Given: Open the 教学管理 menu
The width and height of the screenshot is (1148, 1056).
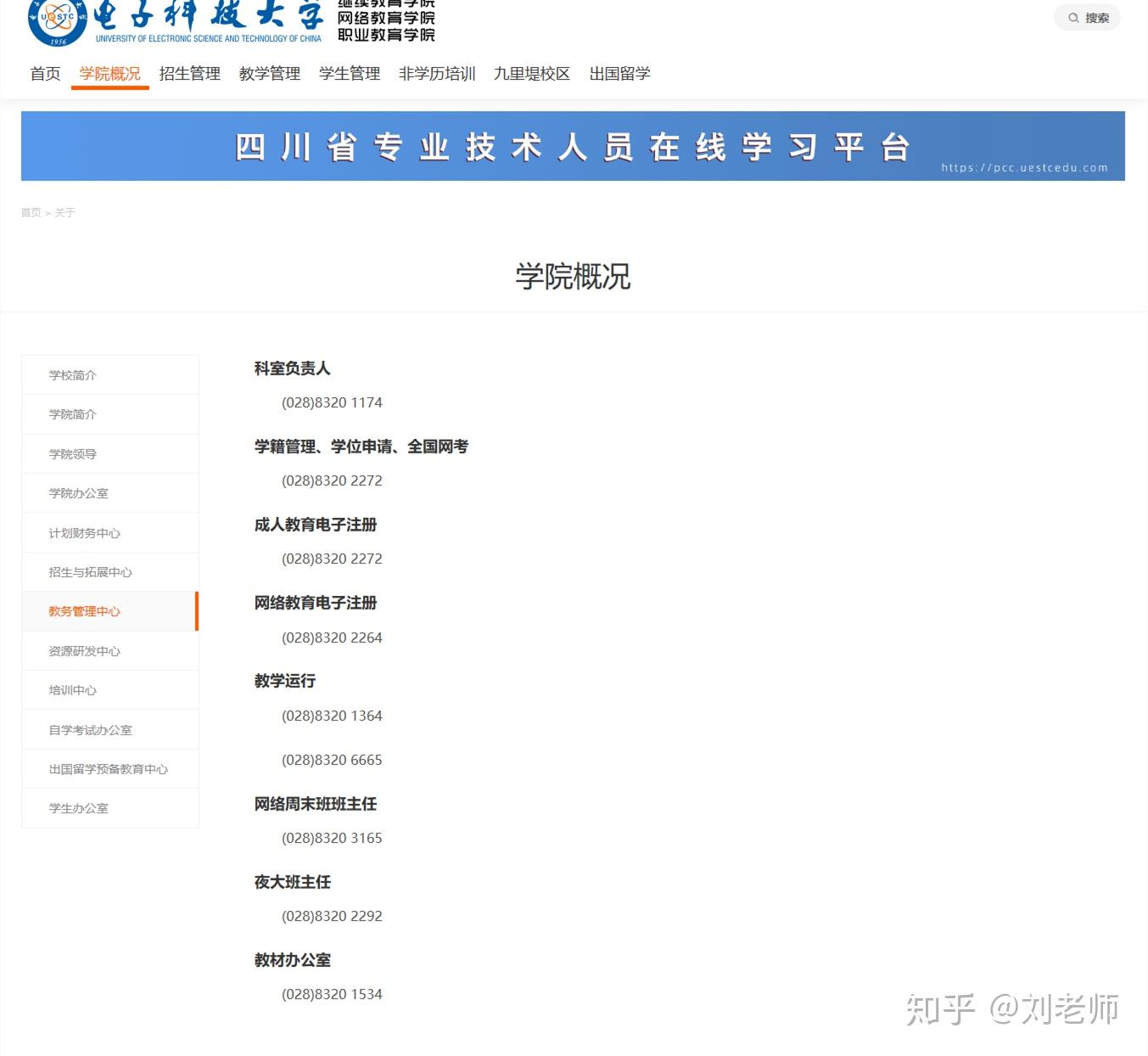Looking at the screenshot, I should (270, 74).
